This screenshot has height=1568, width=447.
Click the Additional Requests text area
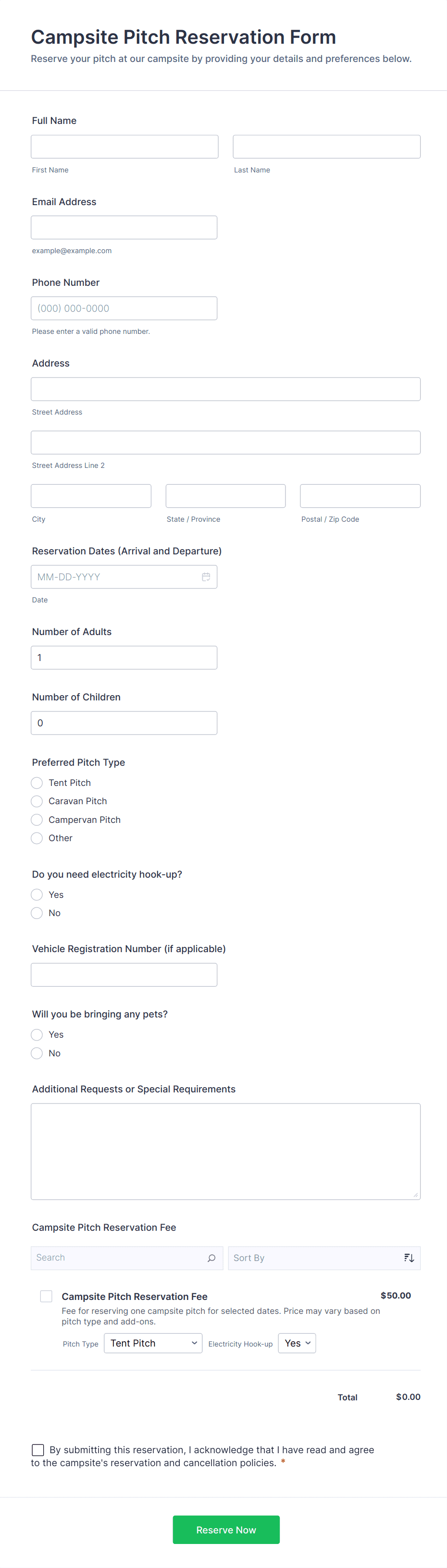(x=225, y=1151)
